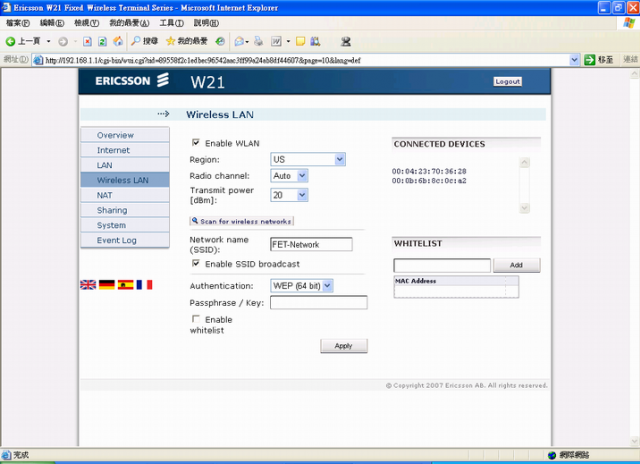Click the green Go arrow button

coord(589,60)
